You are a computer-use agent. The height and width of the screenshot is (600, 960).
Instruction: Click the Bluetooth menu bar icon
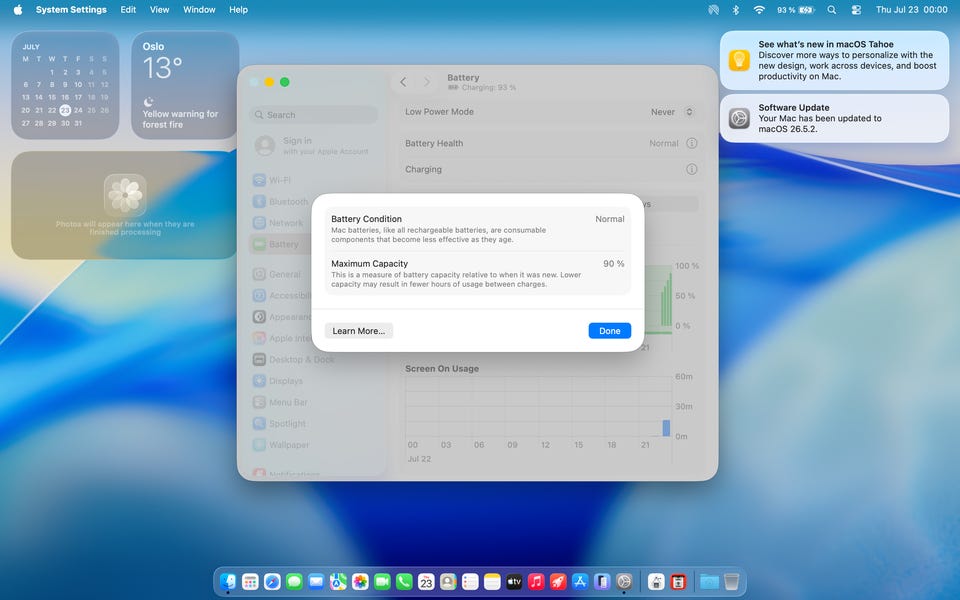point(736,10)
